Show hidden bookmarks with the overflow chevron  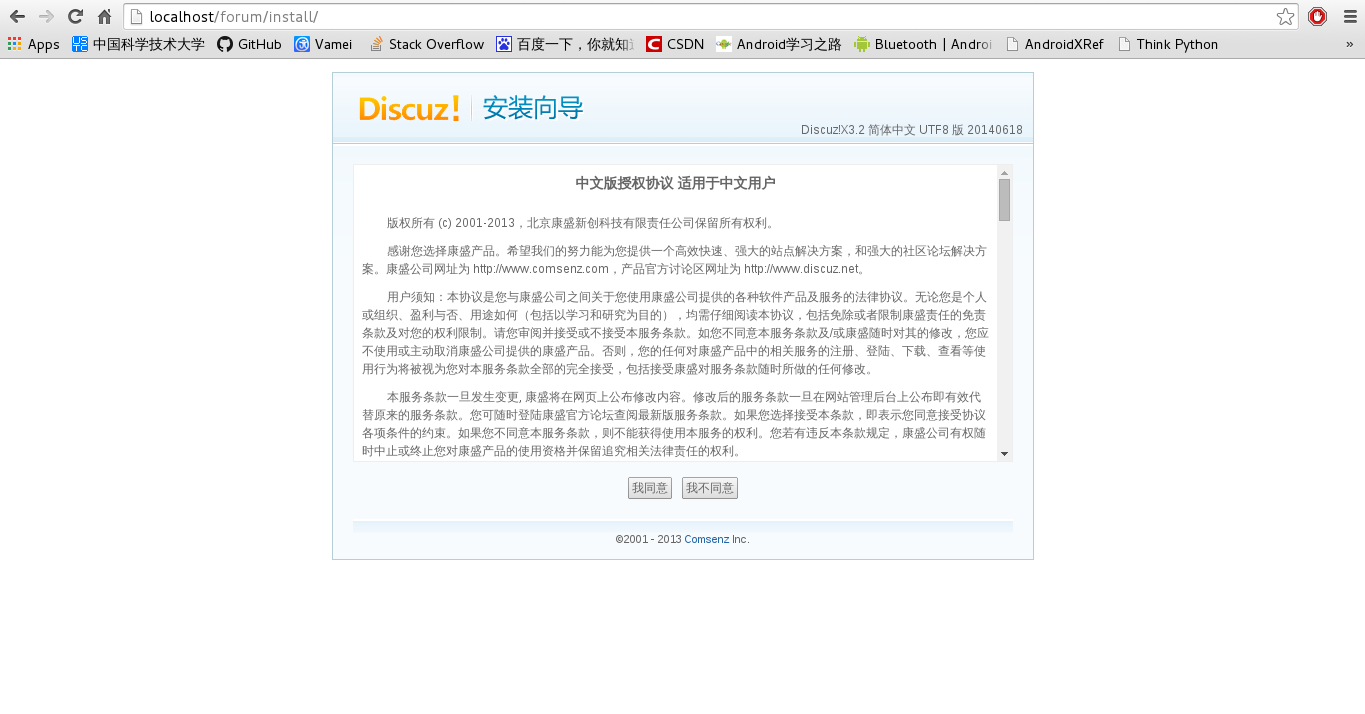tap(1349, 44)
